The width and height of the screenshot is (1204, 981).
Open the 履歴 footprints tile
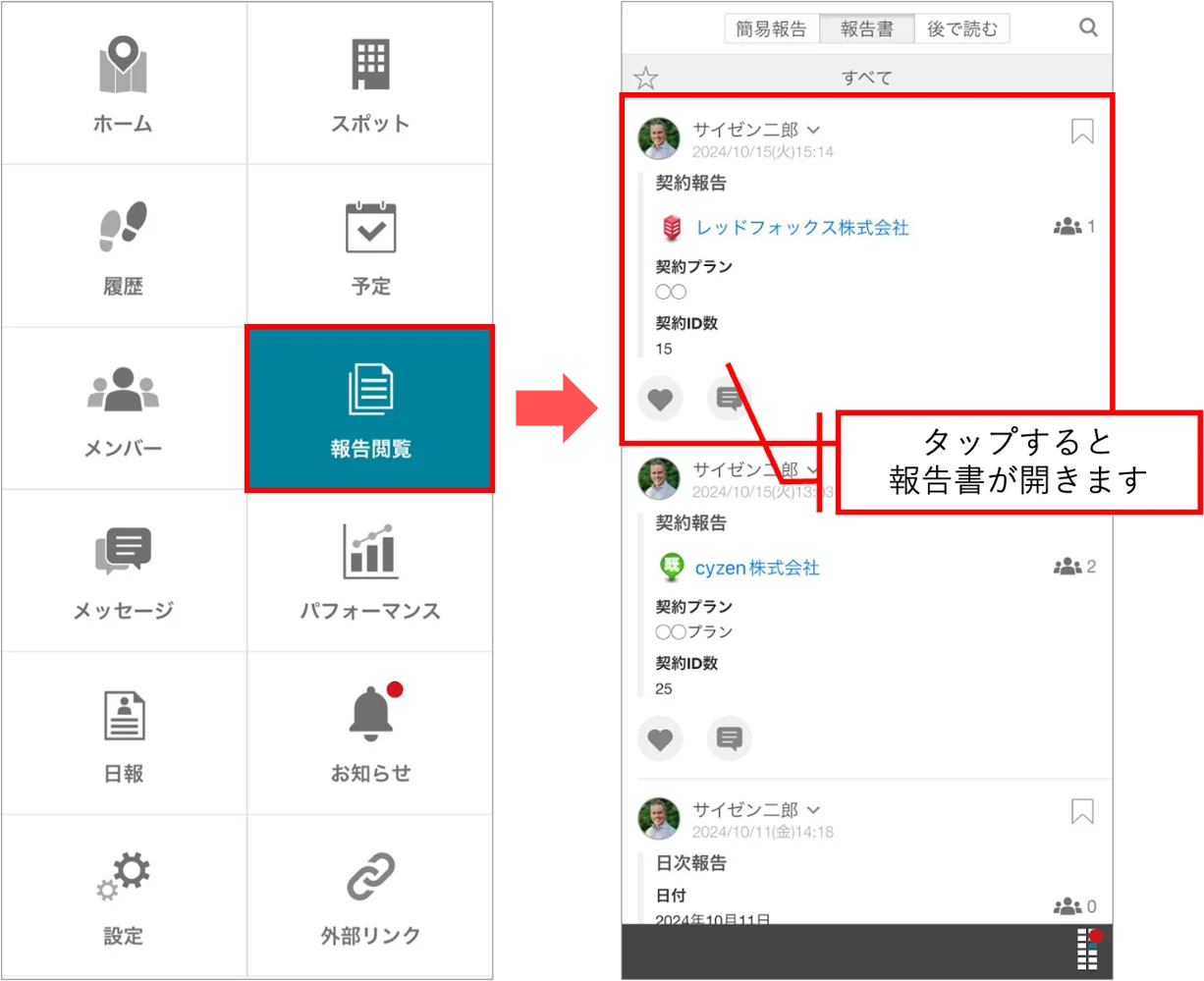(x=124, y=245)
